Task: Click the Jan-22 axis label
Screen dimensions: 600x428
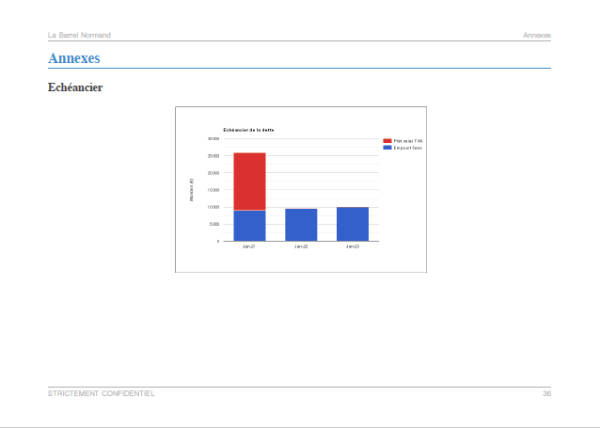Action: click(x=301, y=247)
